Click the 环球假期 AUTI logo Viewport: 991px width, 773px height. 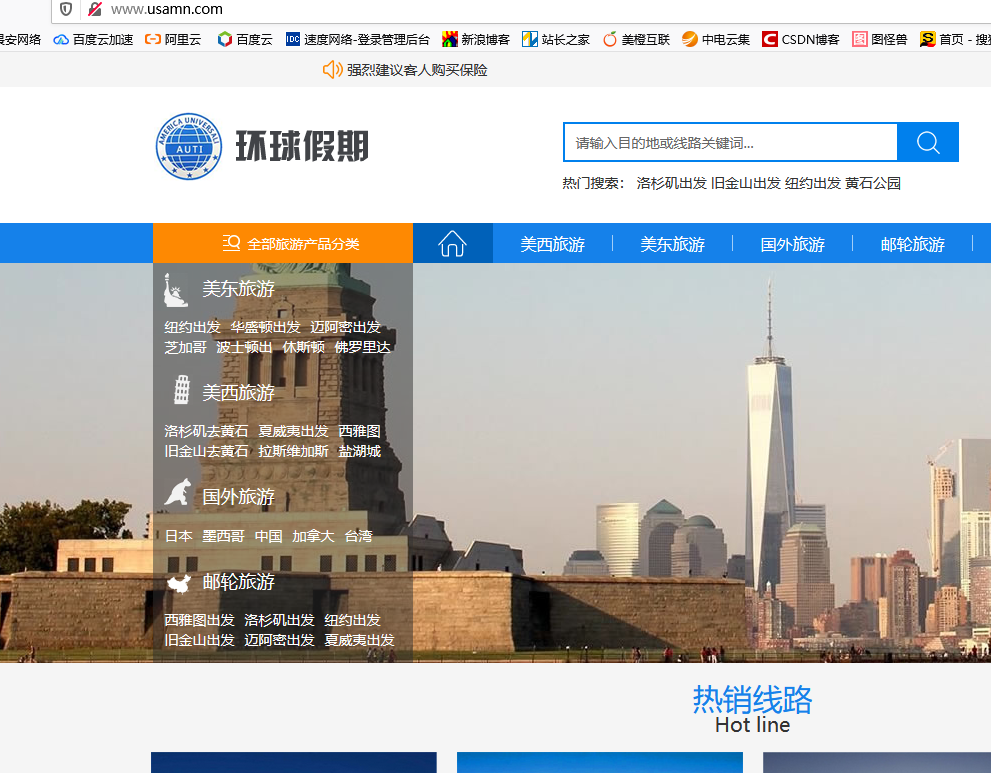click(262, 147)
